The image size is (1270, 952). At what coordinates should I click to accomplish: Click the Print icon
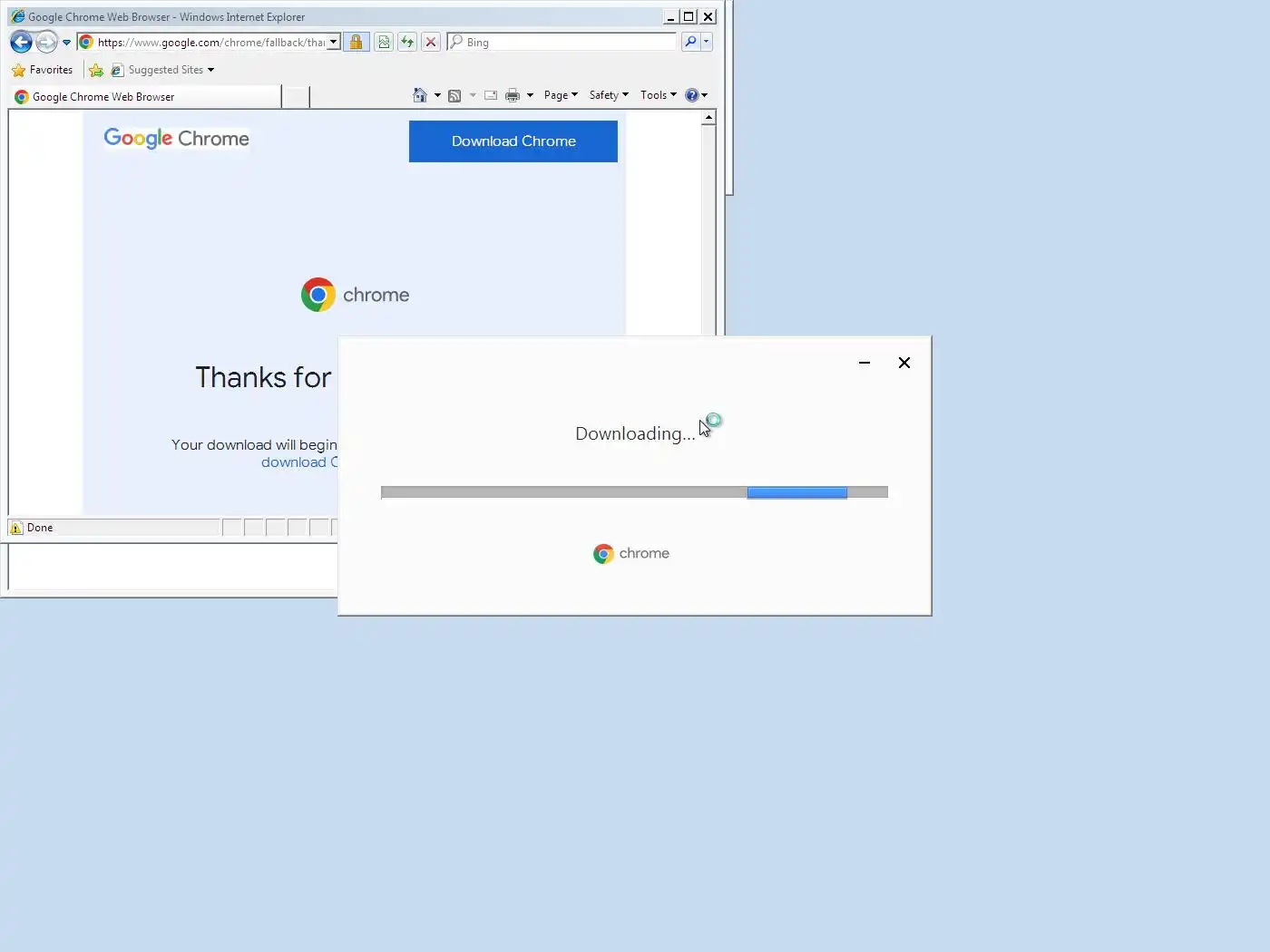click(x=513, y=95)
